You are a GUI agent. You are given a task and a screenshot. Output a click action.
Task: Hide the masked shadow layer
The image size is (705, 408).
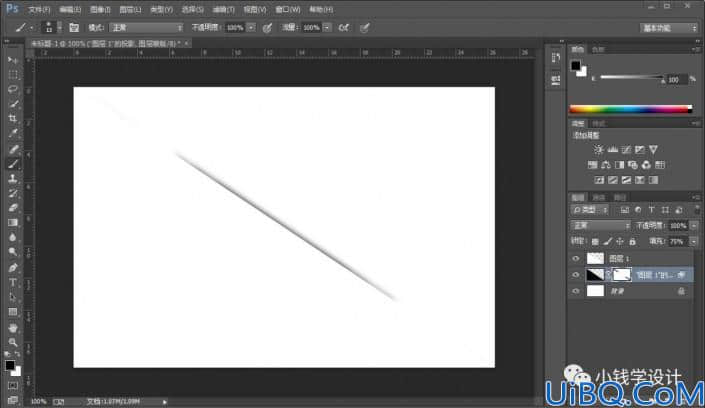pyautogui.click(x=576, y=275)
